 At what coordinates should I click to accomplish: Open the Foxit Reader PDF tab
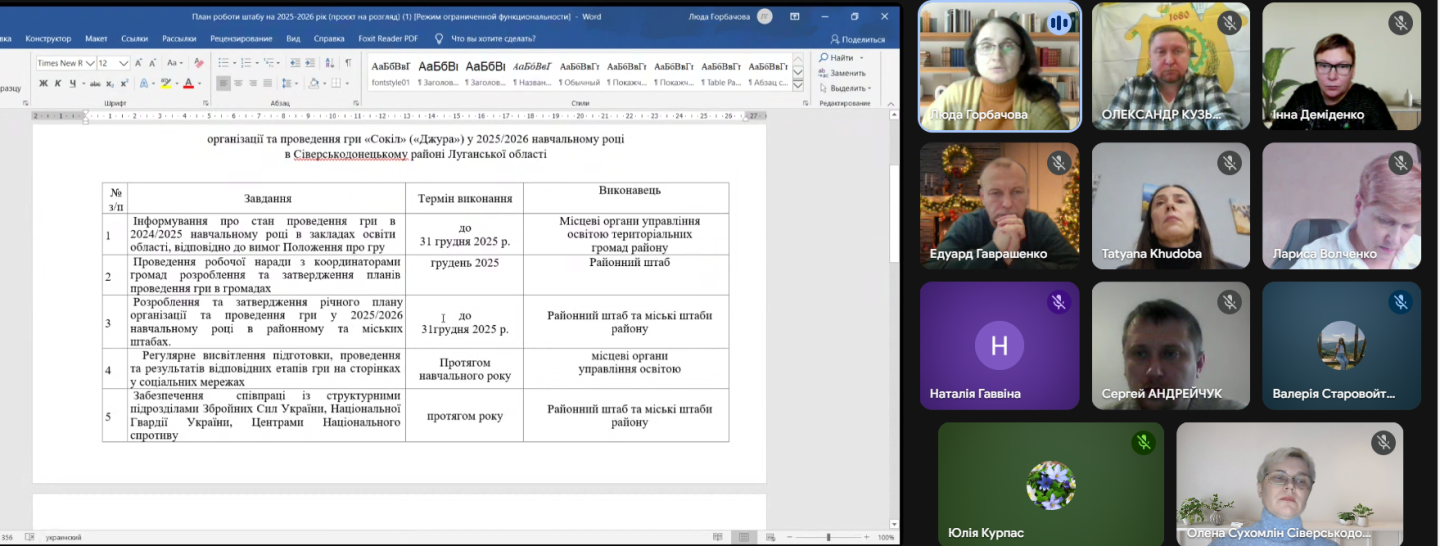[388, 39]
